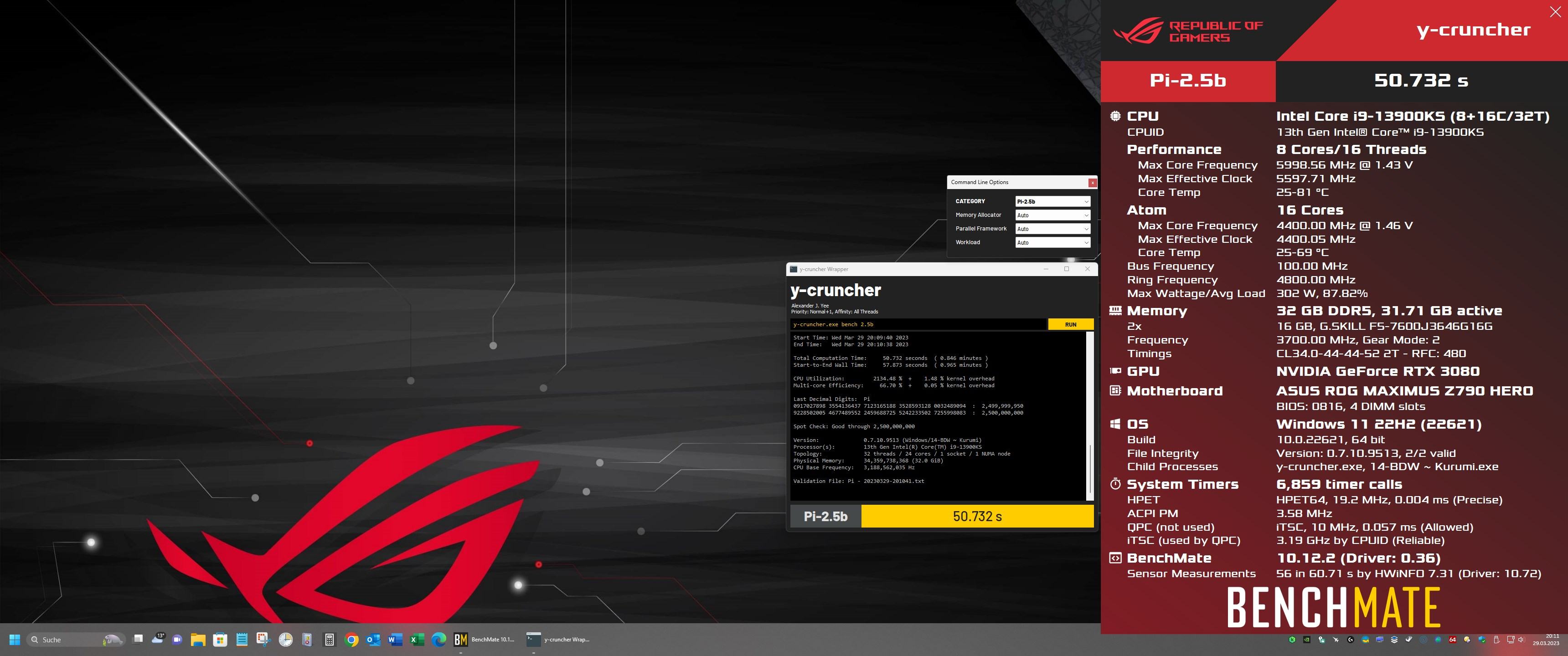Minimize the y-cruncher Wrapper window
The image size is (1568, 656).
pos(1046,269)
